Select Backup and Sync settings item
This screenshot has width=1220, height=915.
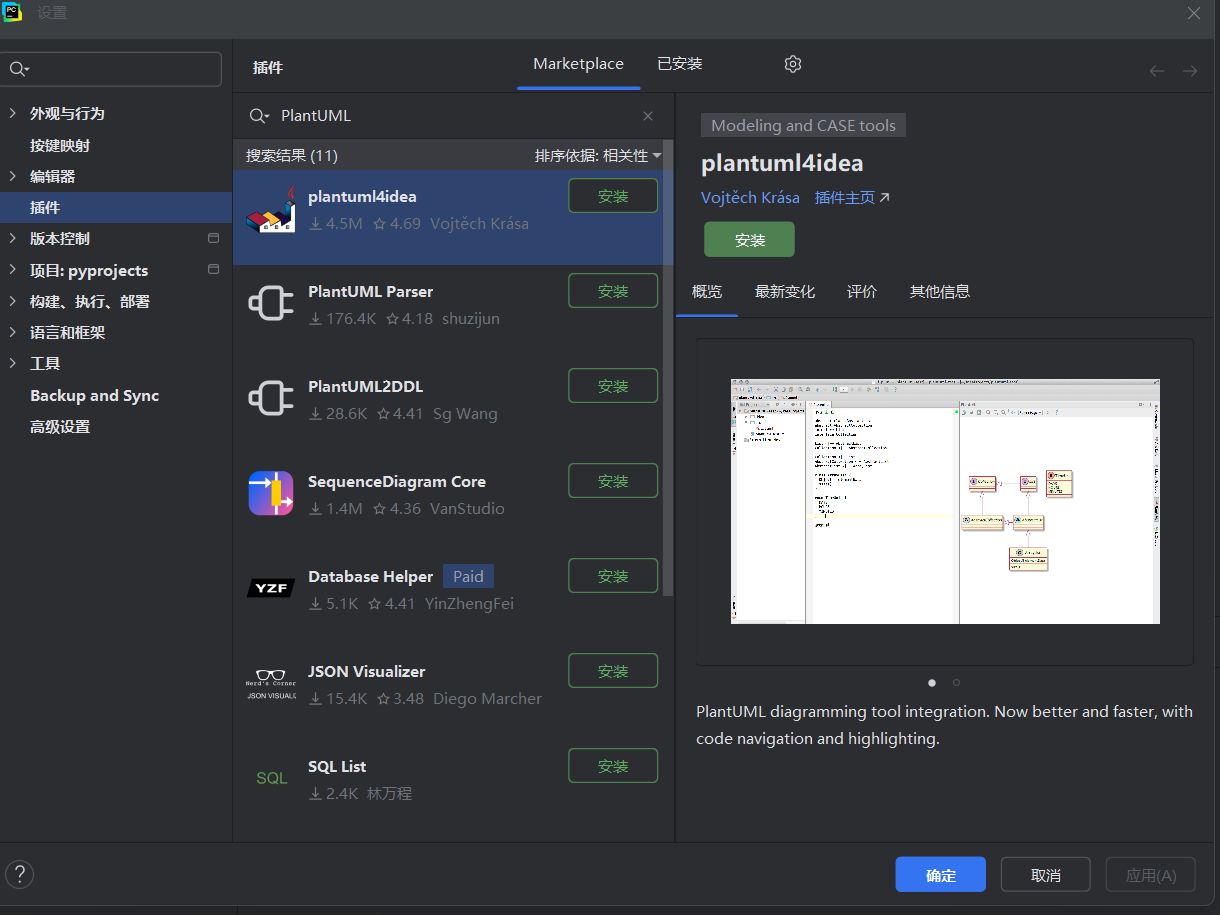(x=95, y=395)
